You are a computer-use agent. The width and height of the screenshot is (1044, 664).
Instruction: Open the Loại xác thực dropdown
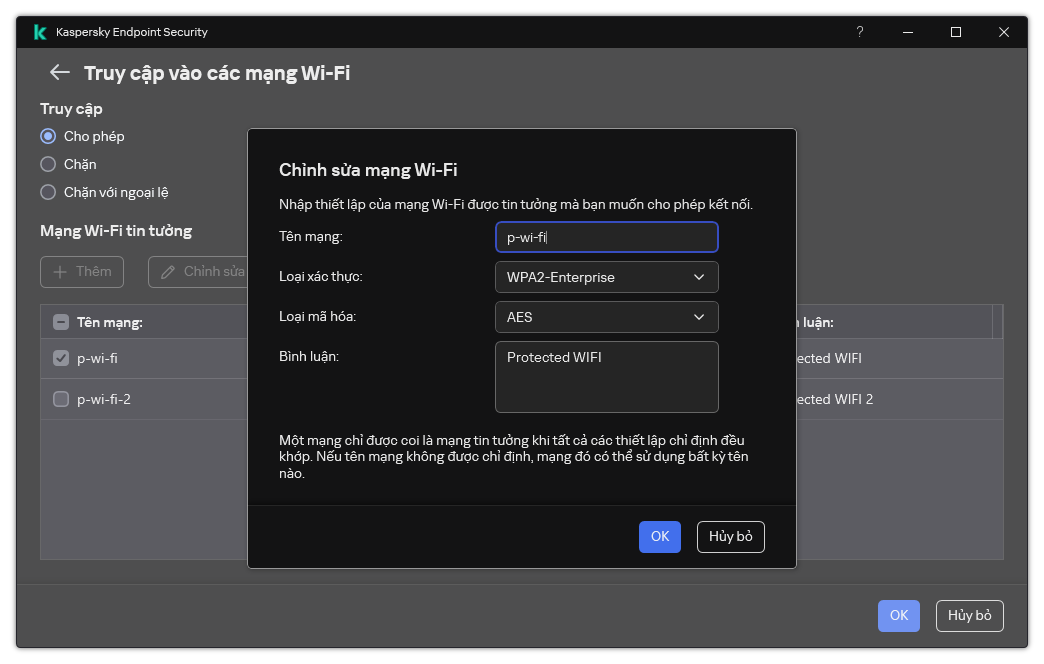coord(606,277)
